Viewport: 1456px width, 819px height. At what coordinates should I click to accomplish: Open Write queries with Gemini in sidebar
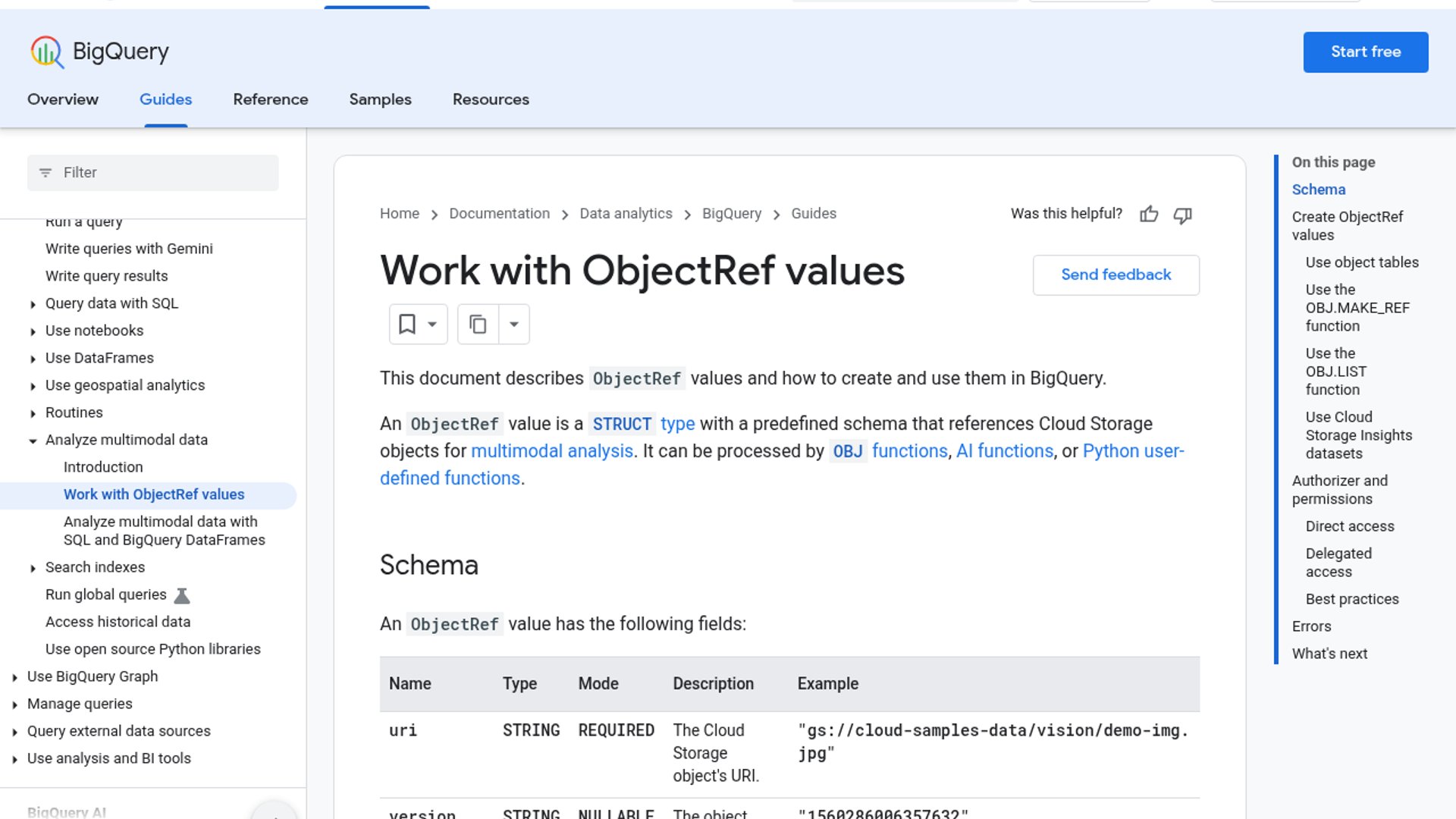(129, 249)
